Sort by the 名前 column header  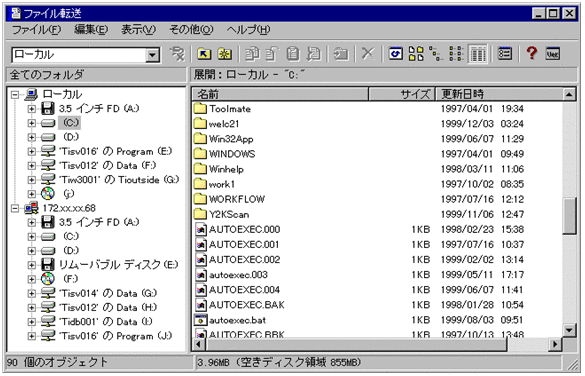point(280,94)
